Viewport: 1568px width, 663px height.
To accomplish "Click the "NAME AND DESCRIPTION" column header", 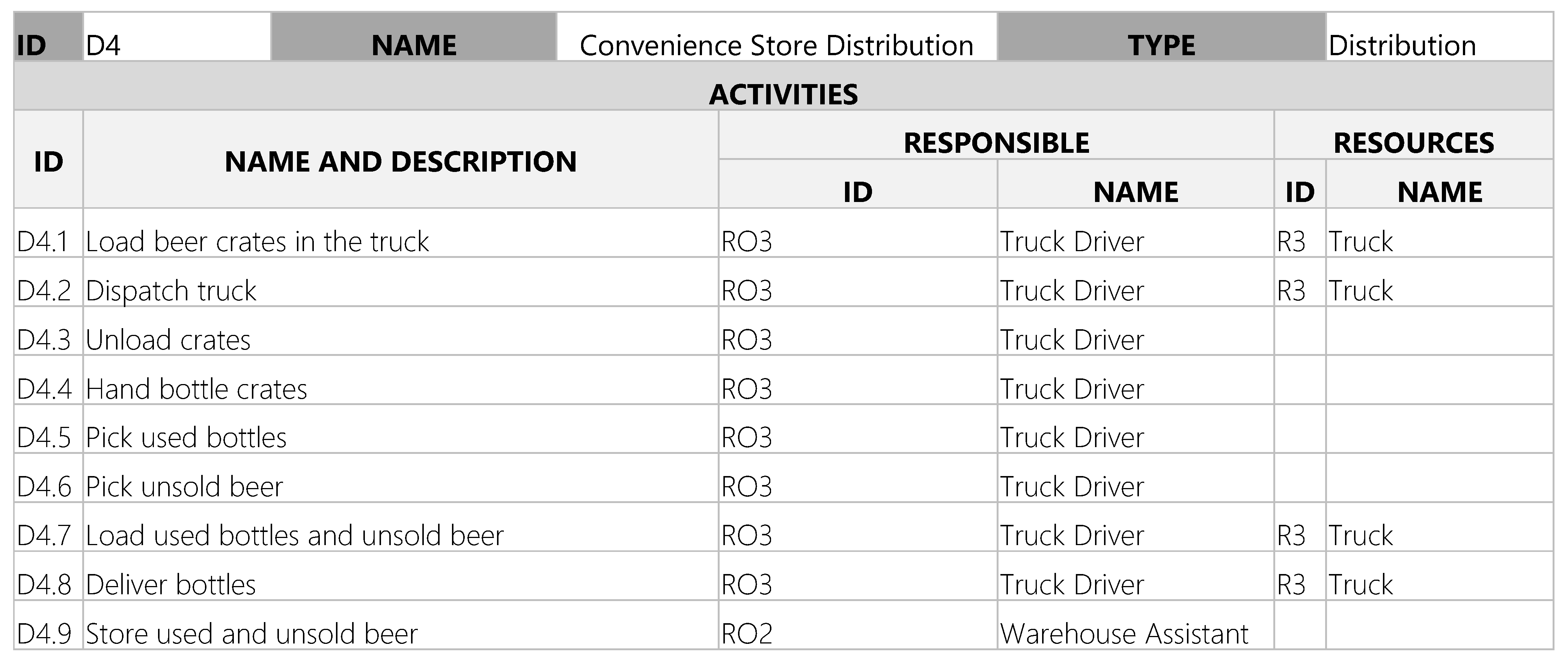I will [400, 161].
